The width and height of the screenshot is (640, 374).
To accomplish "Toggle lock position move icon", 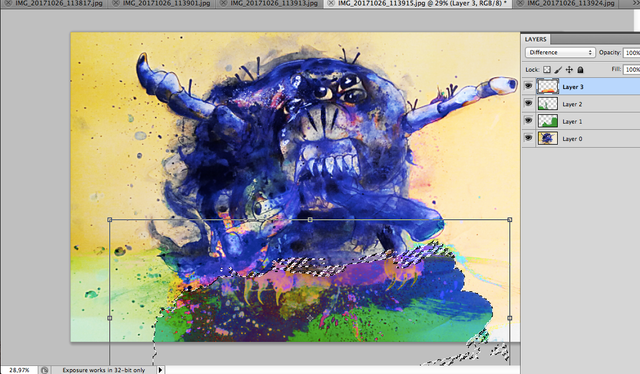I will 569,70.
